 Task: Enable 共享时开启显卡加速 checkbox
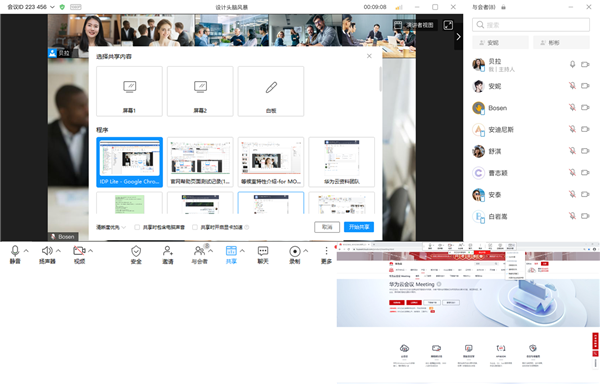tap(195, 227)
